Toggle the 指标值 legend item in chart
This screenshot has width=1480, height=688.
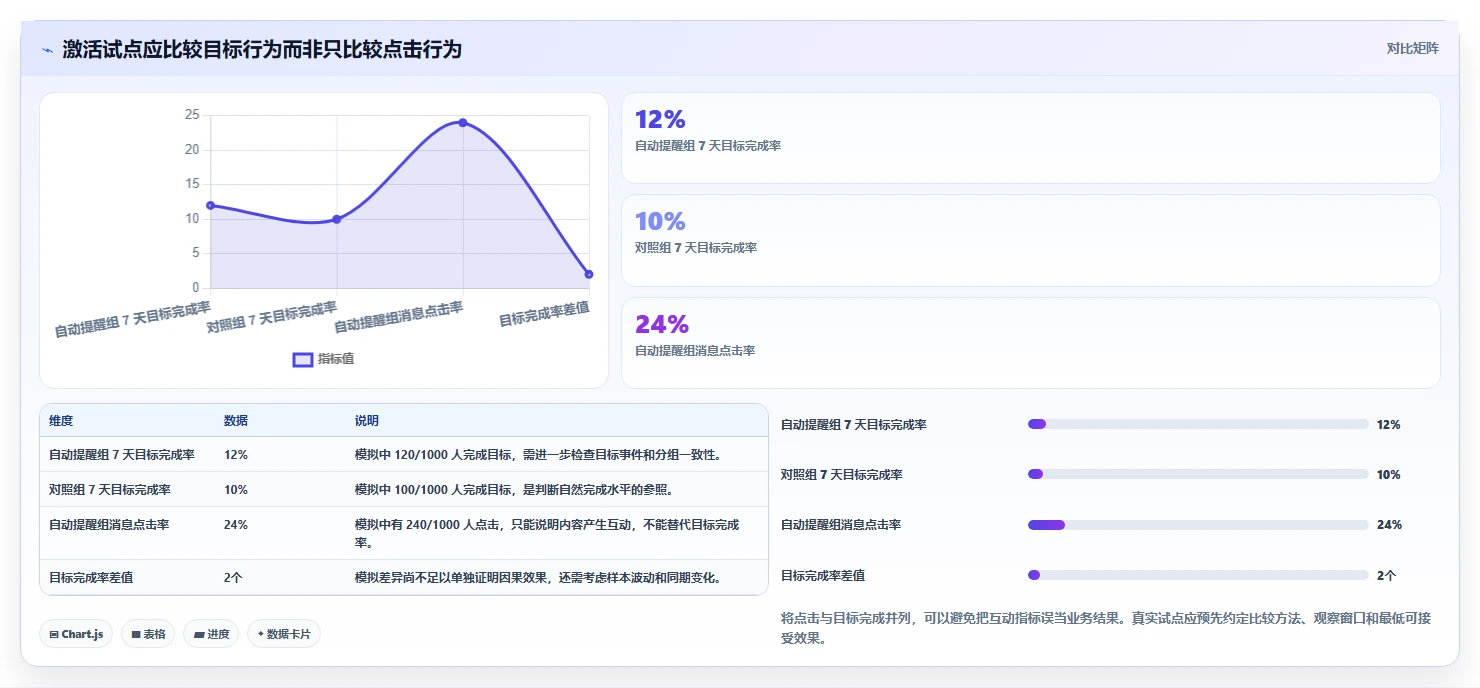point(323,359)
